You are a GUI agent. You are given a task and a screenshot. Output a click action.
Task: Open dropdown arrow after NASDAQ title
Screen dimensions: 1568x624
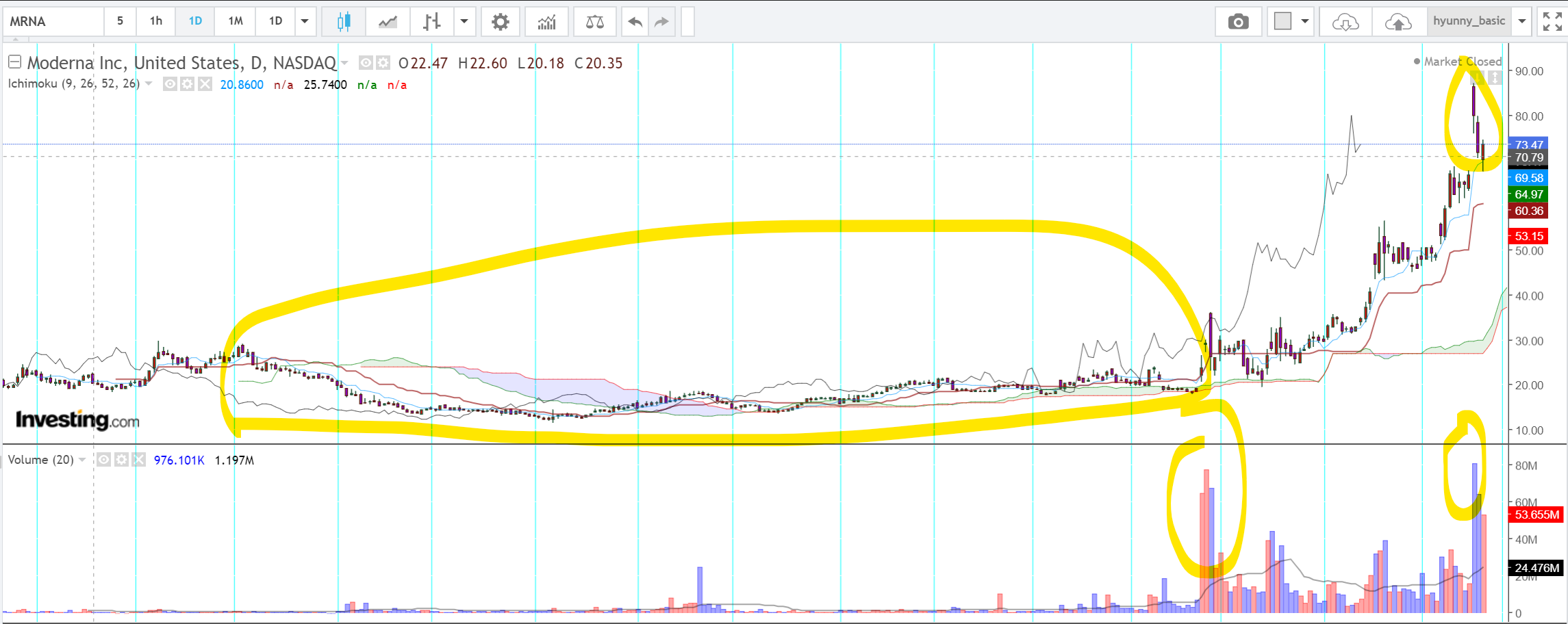(344, 63)
